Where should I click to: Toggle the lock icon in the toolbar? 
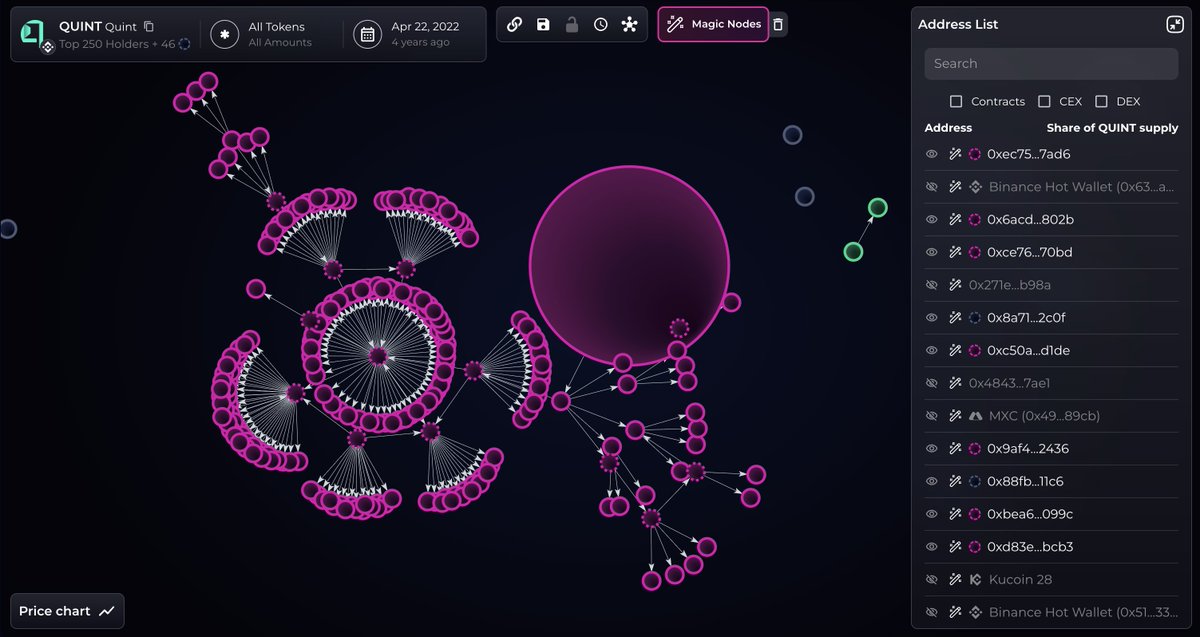572,24
